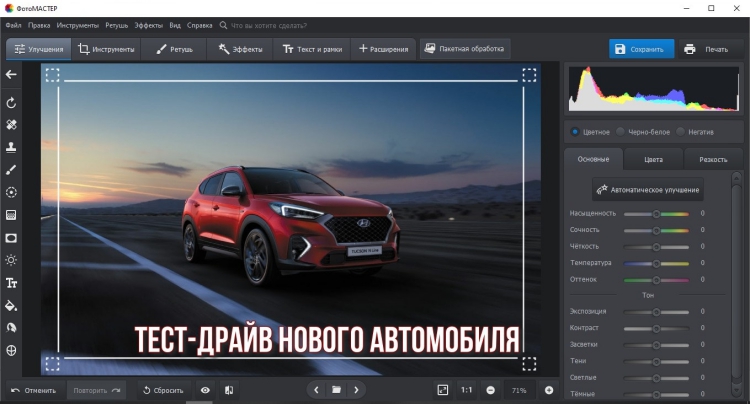This screenshot has height=404, width=750.
Task: Open the Эффекты tab in toolbar
Action: point(240,49)
